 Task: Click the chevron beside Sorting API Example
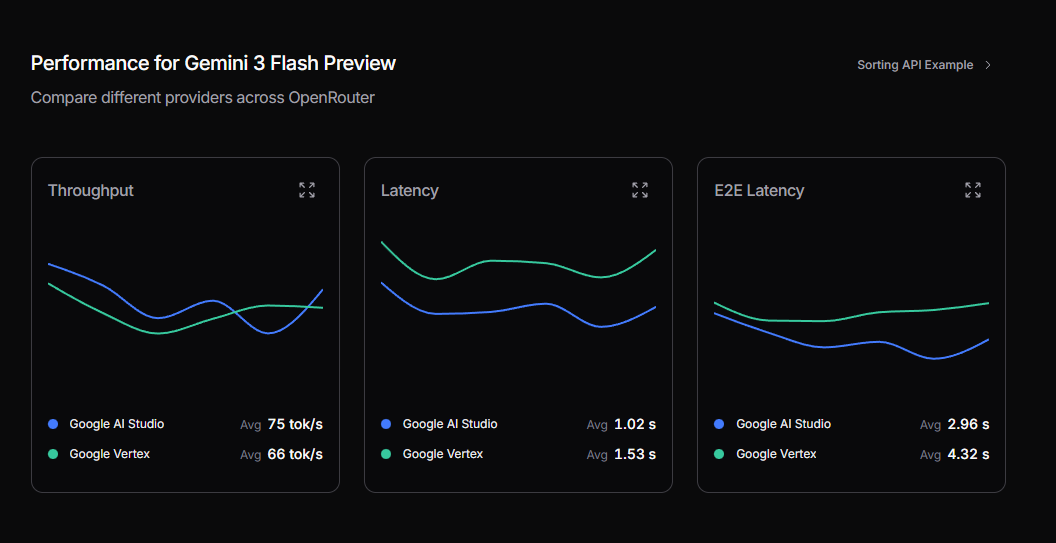[x=988, y=65]
